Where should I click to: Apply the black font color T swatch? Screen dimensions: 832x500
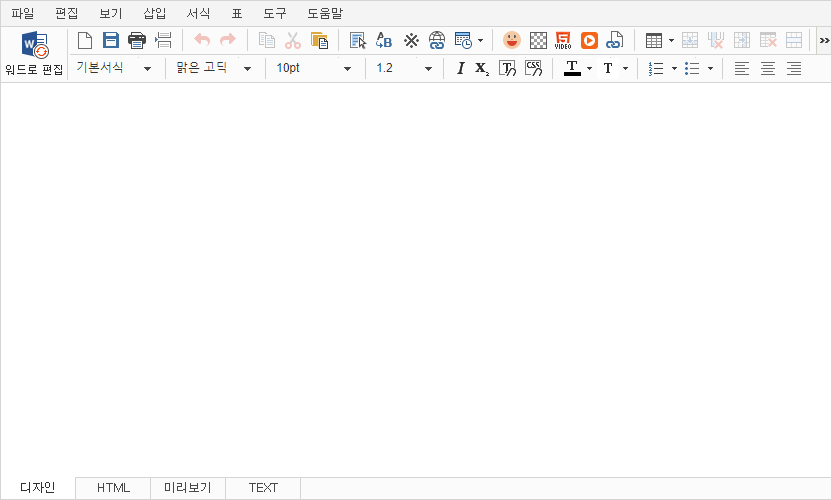572,68
